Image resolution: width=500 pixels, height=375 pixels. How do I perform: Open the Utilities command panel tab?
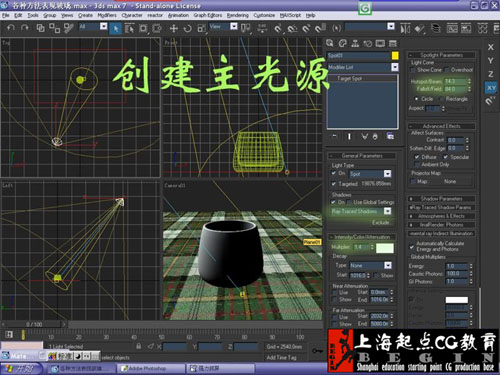pos(393,43)
